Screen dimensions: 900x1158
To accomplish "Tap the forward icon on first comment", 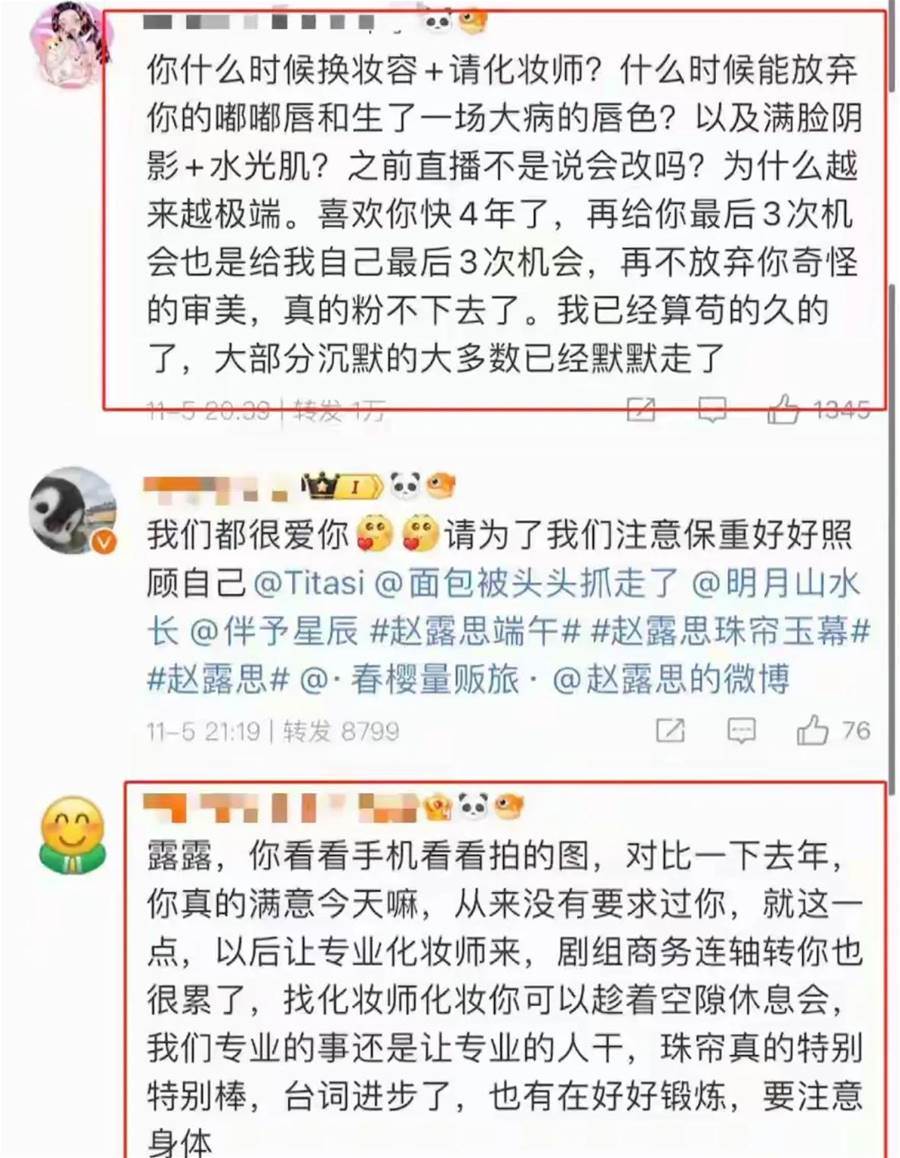I will 641,409.
